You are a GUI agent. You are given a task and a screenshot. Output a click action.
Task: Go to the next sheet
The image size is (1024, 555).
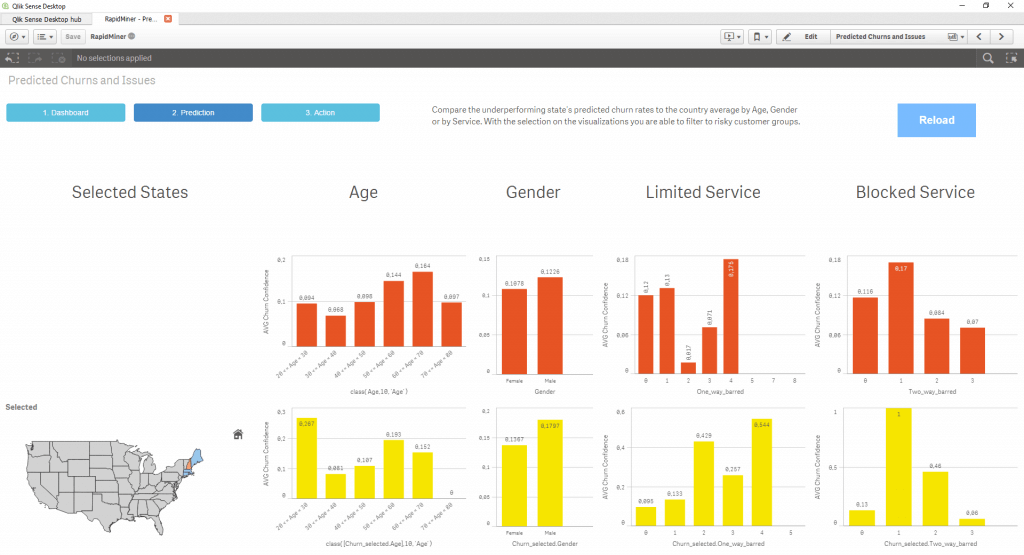tap(1001, 37)
